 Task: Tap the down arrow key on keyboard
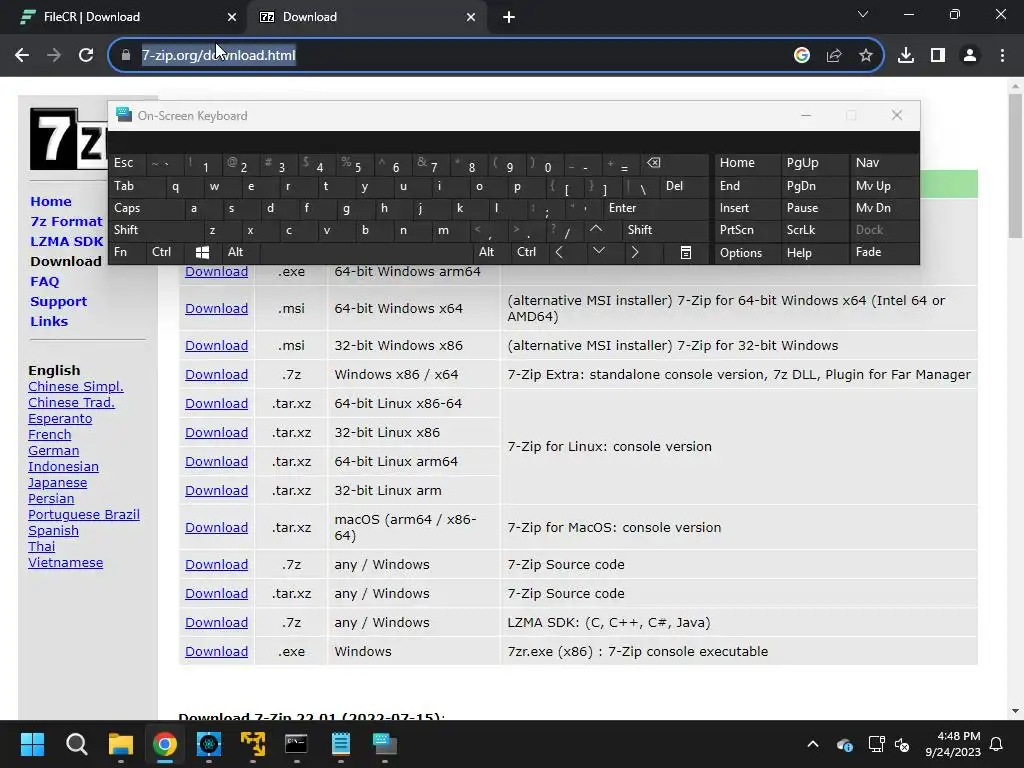(x=598, y=251)
